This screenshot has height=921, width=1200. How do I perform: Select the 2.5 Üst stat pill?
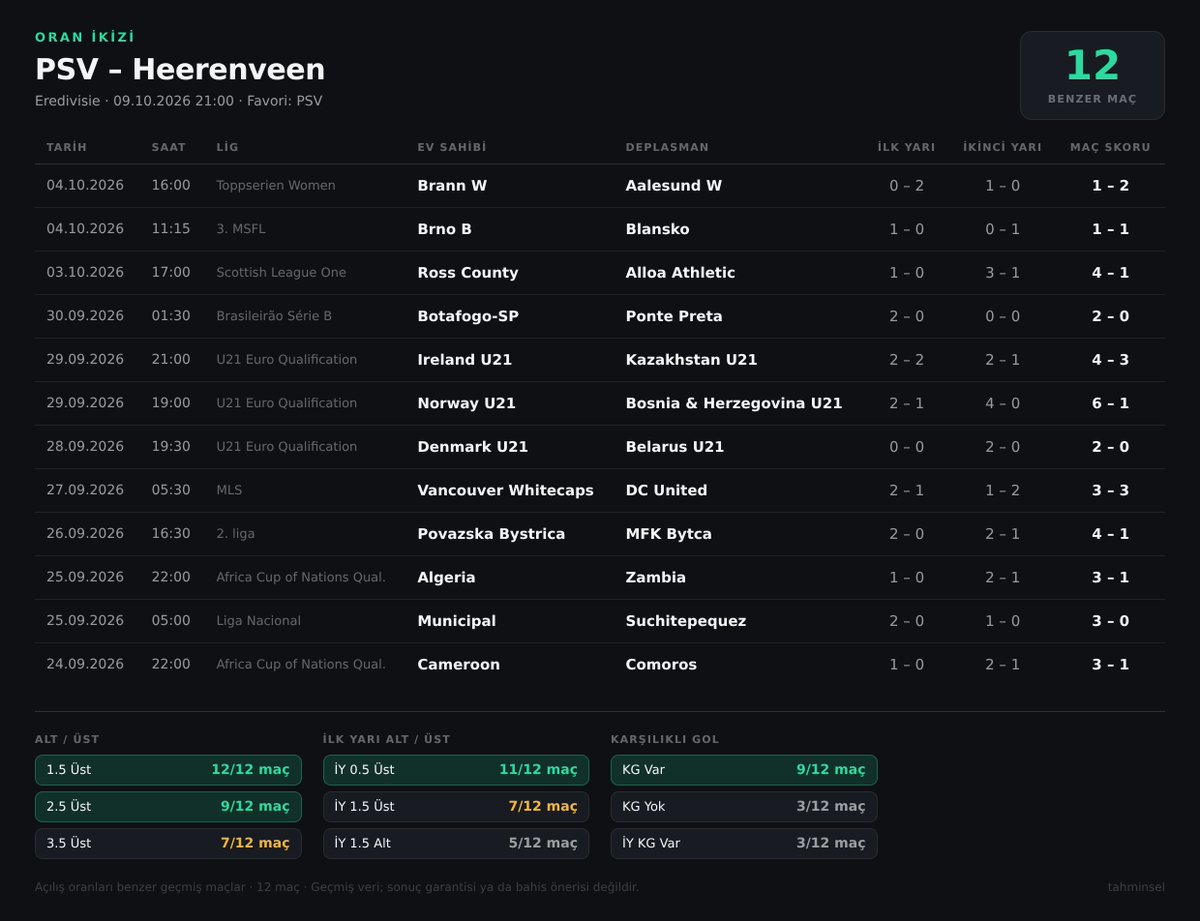168,806
